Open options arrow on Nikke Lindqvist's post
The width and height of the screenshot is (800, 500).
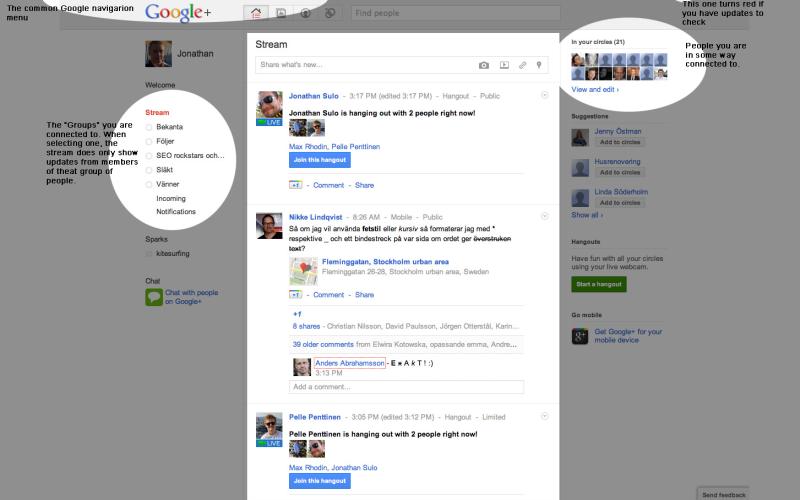(x=545, y=216)
